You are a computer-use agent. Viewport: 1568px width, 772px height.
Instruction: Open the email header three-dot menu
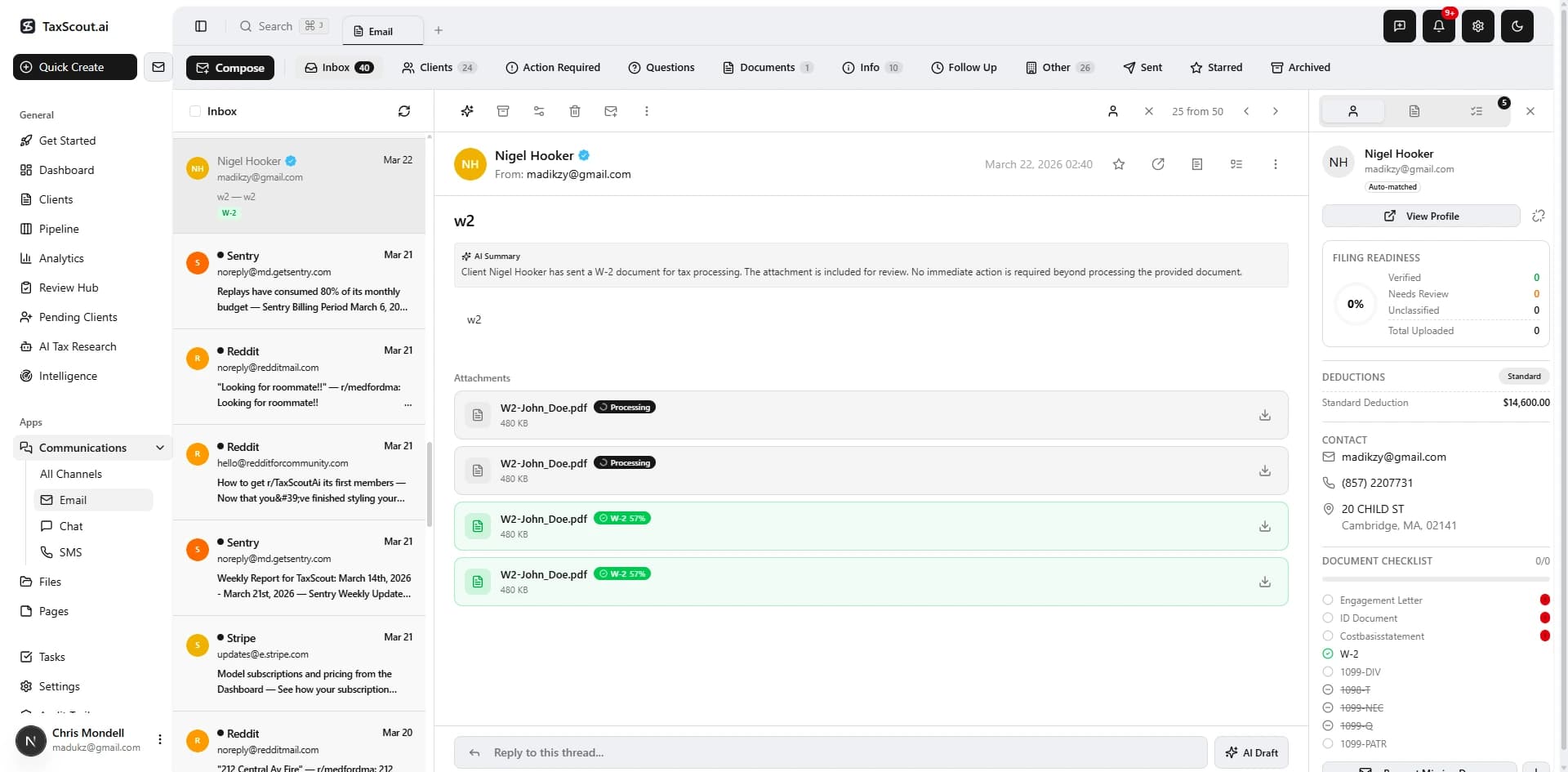click(x=1276, y=164)
